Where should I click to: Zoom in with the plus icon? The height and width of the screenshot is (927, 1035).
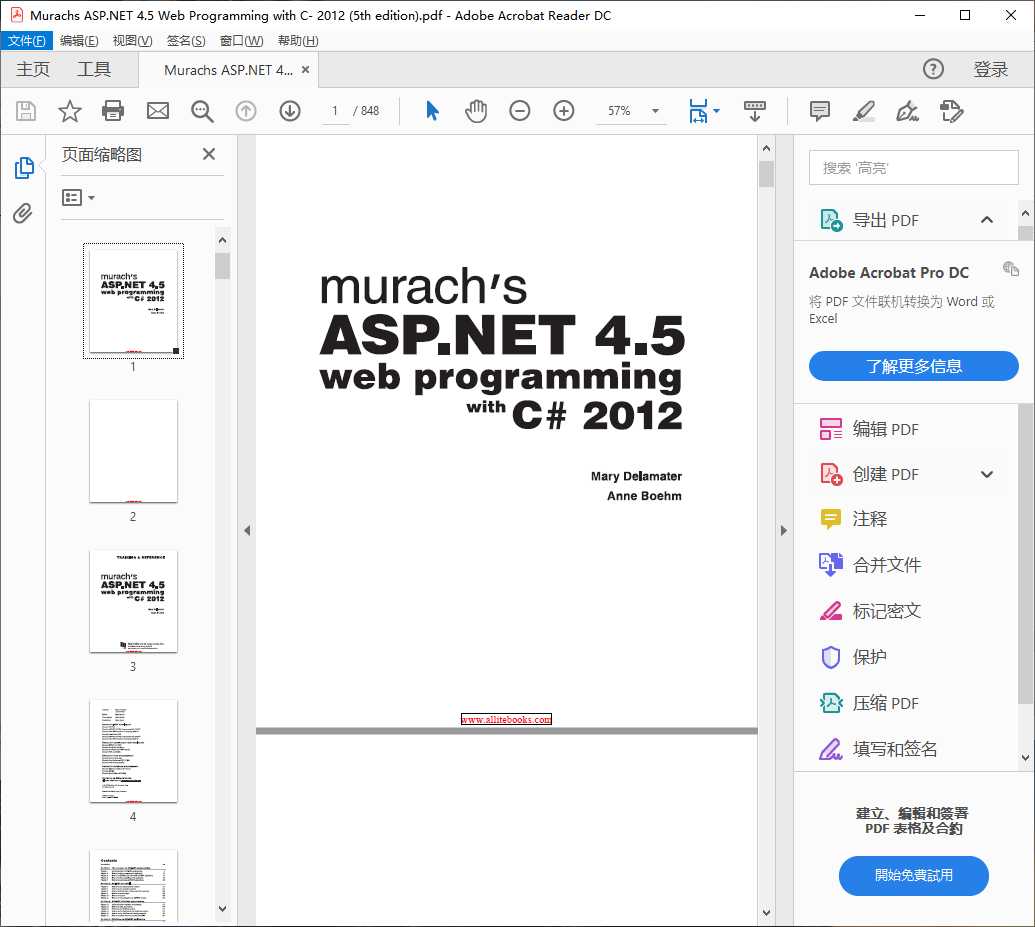pyautogui.click(x=563, y=111)
